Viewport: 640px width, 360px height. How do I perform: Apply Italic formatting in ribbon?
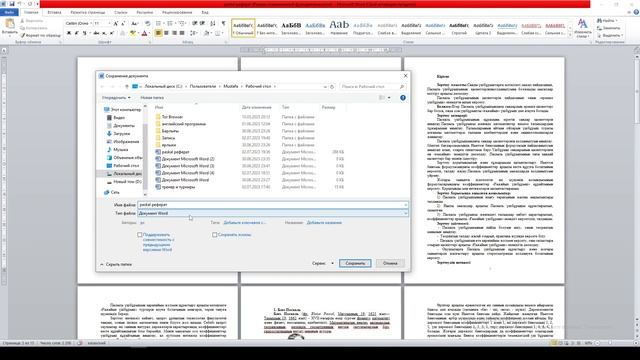pos(76,33)
